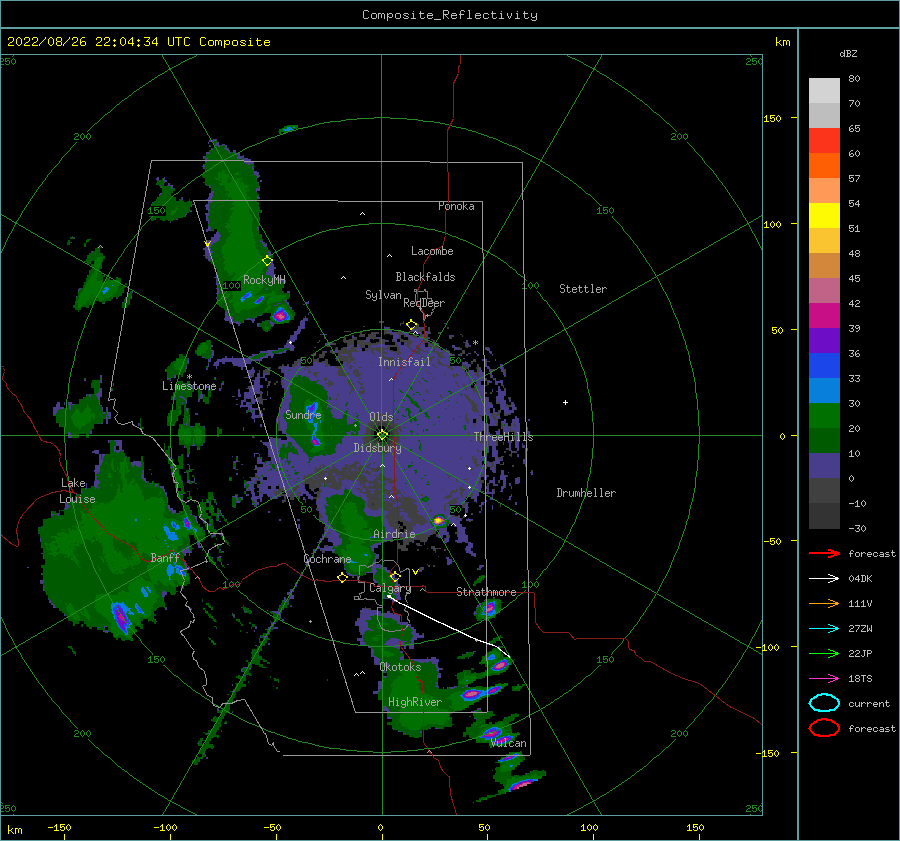900x841 pixels.
Task: Pick the bright yellow swatch between 54 and 51
Action: point(824,216)
